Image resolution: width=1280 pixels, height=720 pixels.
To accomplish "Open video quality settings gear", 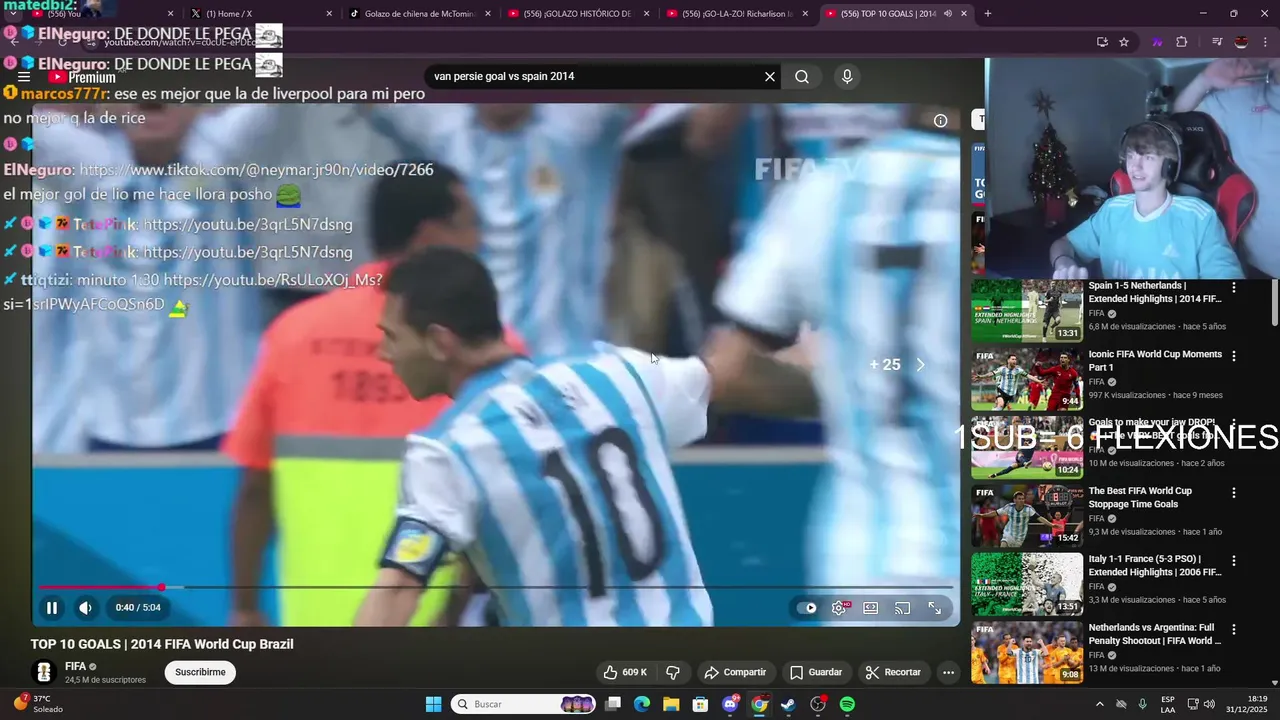I will click(839, 607).
